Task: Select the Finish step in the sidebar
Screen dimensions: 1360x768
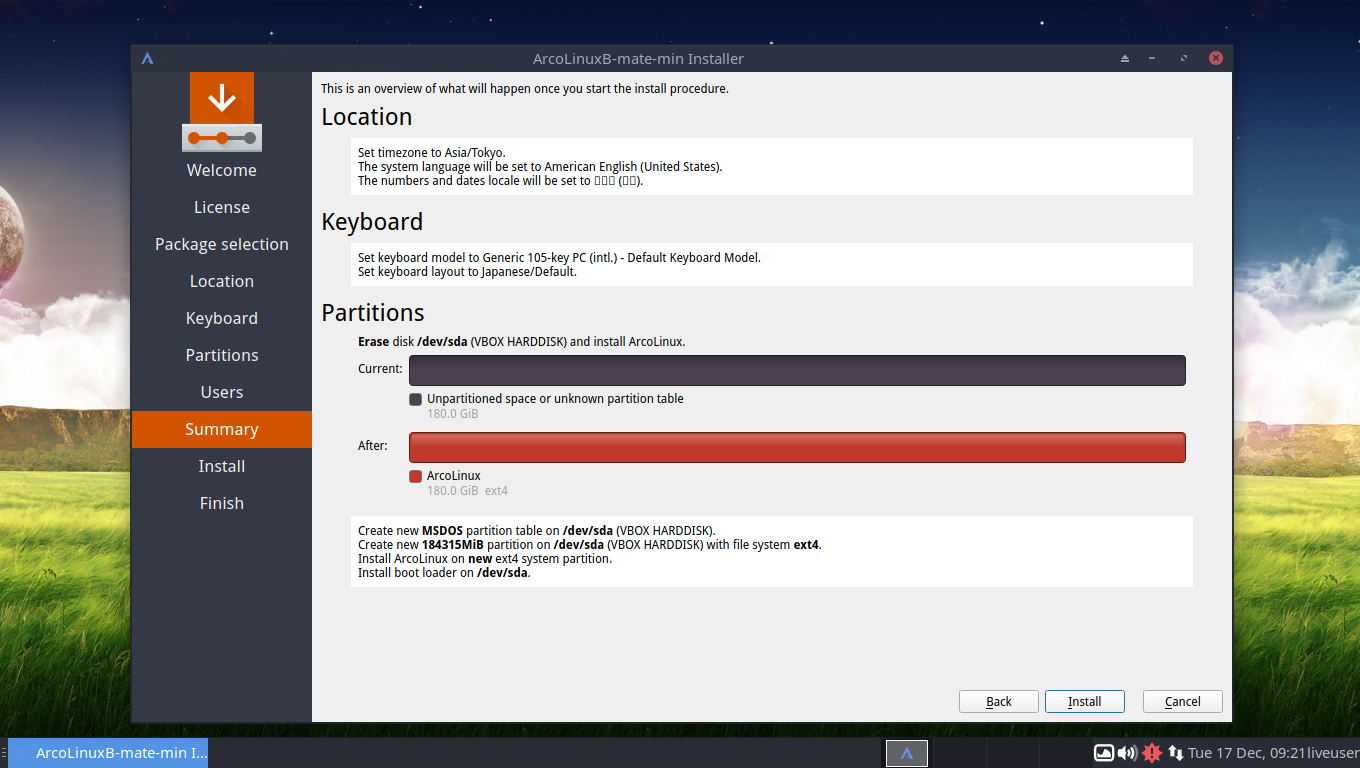Action: (222, 503)
